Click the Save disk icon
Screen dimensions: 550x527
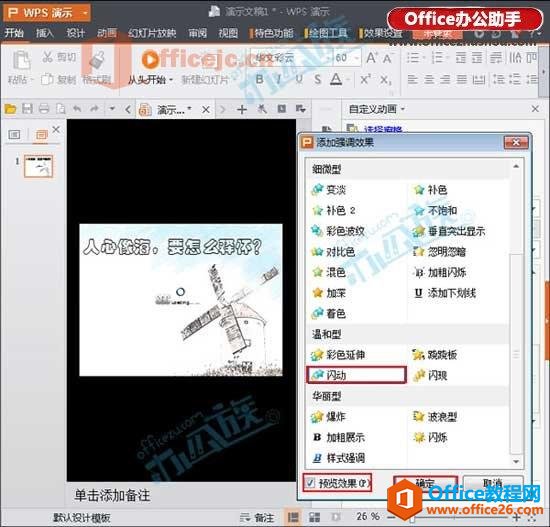pyautogui.click(x=27, y=109)
